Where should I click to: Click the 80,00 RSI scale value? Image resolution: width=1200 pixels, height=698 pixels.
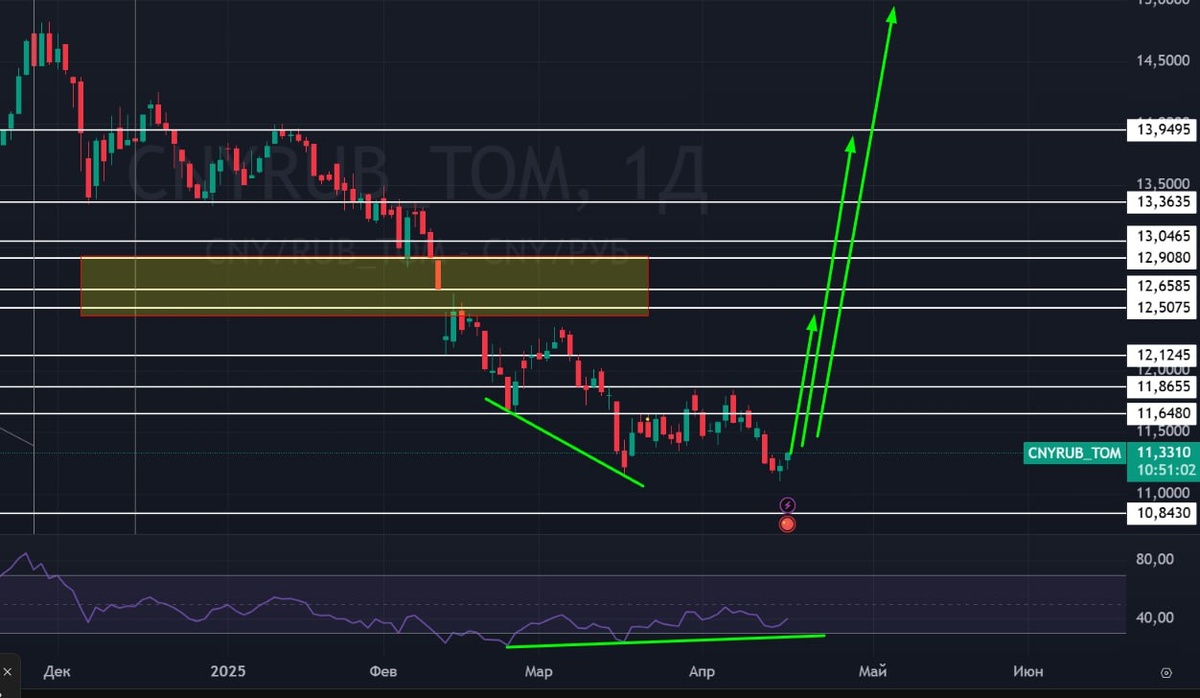click(1155, 559)
